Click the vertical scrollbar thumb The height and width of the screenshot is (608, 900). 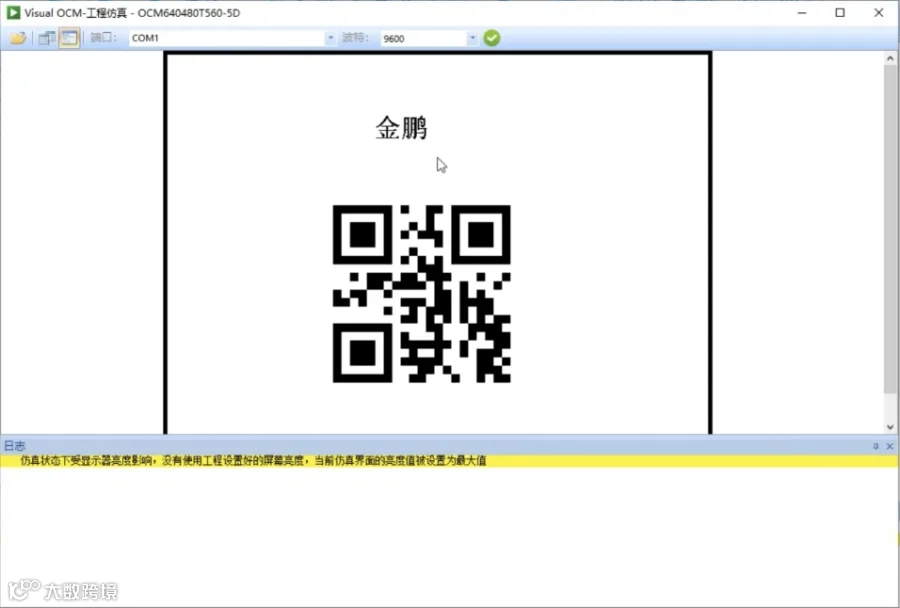click(x=890, y=230)
